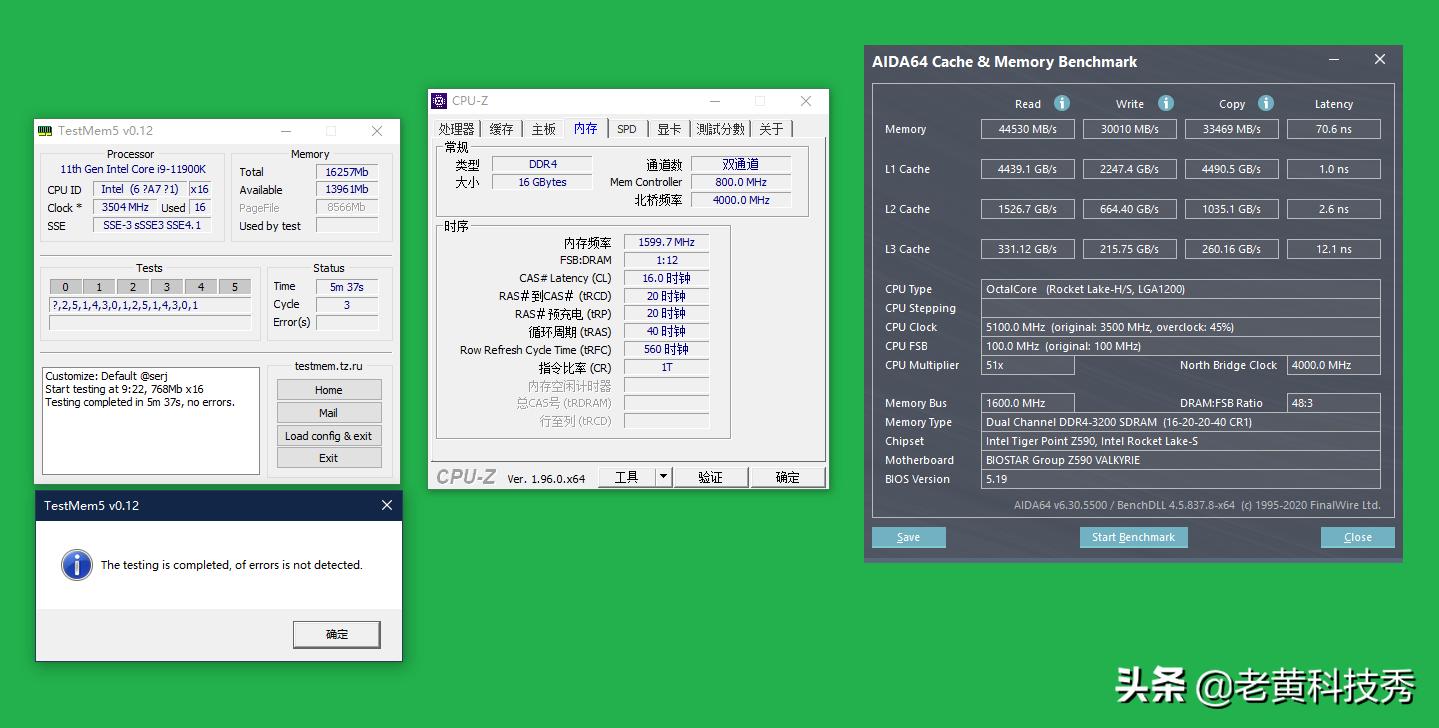Screen dimensions: 1439x728
Task: Open the 工具 dropdown arrow in CPU-Z
Action: (663, 477)
